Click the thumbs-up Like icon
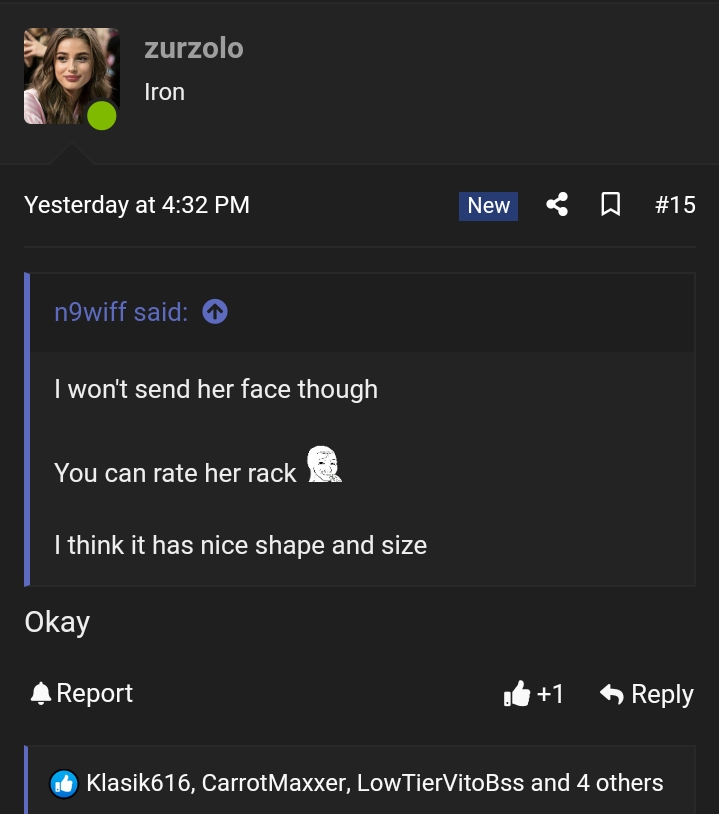Viewport: 719px width, 814px height. 518,692
